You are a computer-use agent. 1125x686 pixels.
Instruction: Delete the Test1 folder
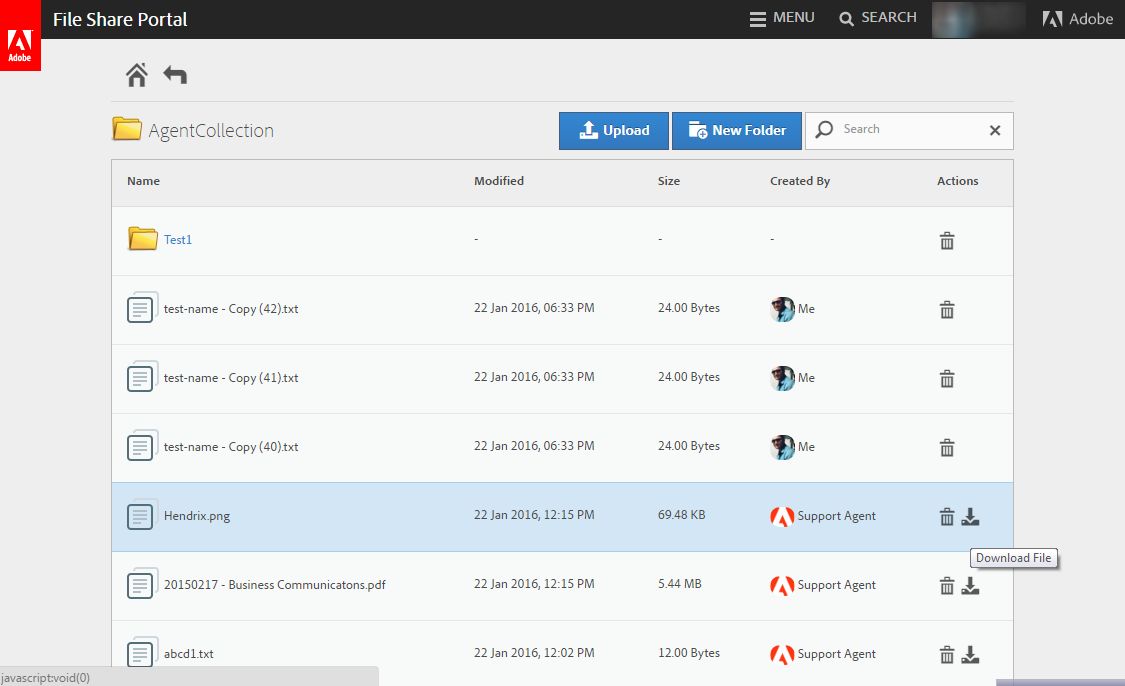pos(947,240)
